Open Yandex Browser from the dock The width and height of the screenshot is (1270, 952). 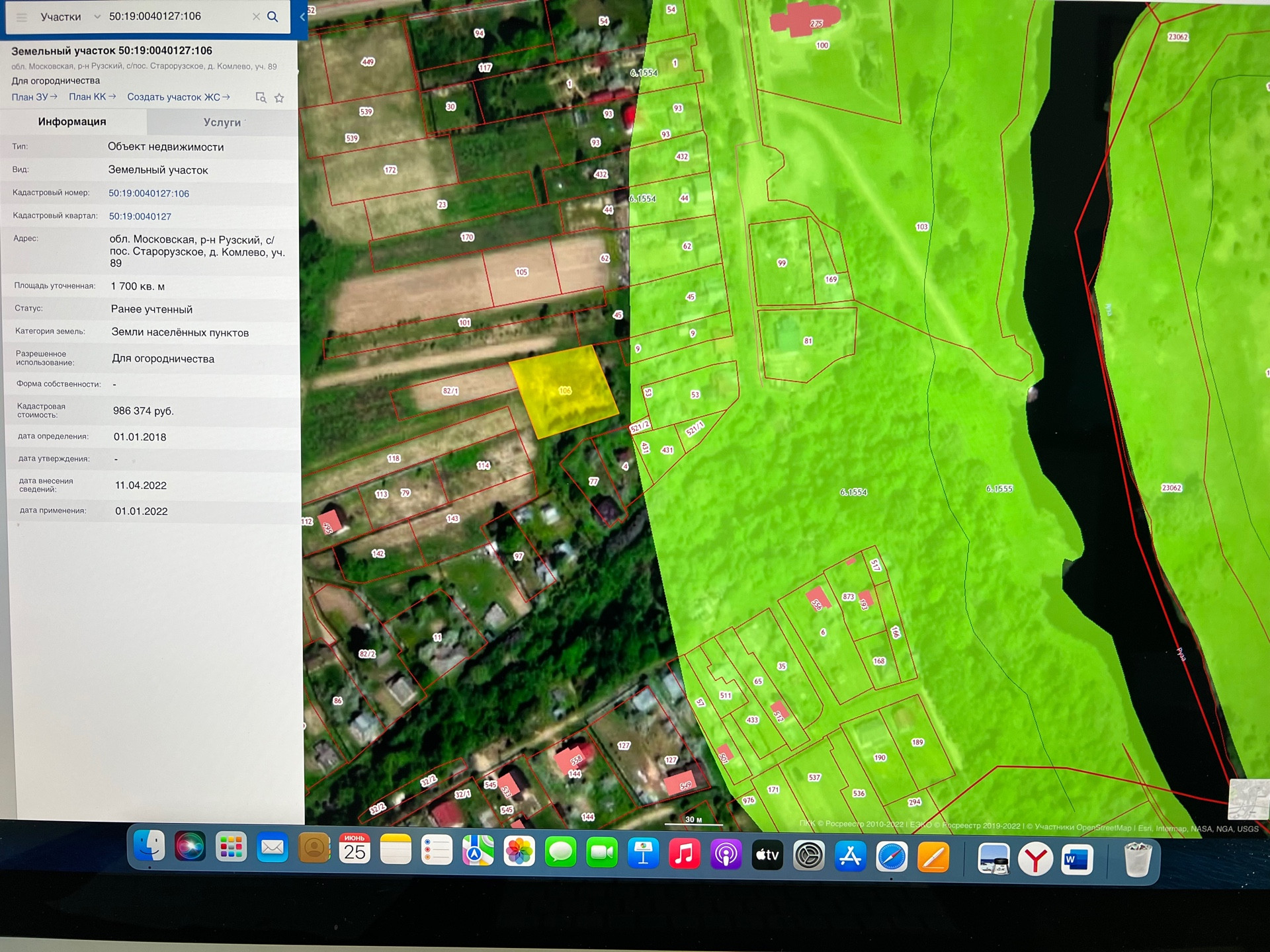[x=1035, y=859]
